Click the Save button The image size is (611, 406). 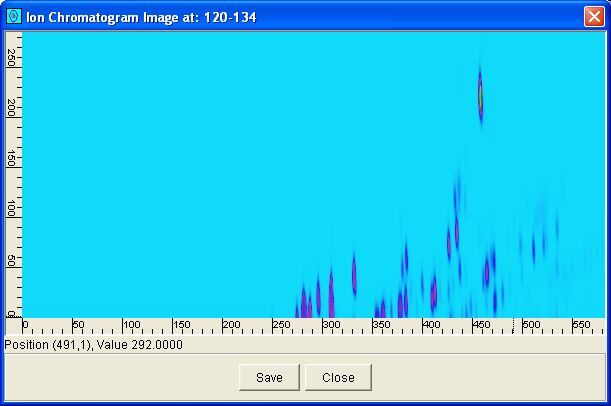coord(269,377)
